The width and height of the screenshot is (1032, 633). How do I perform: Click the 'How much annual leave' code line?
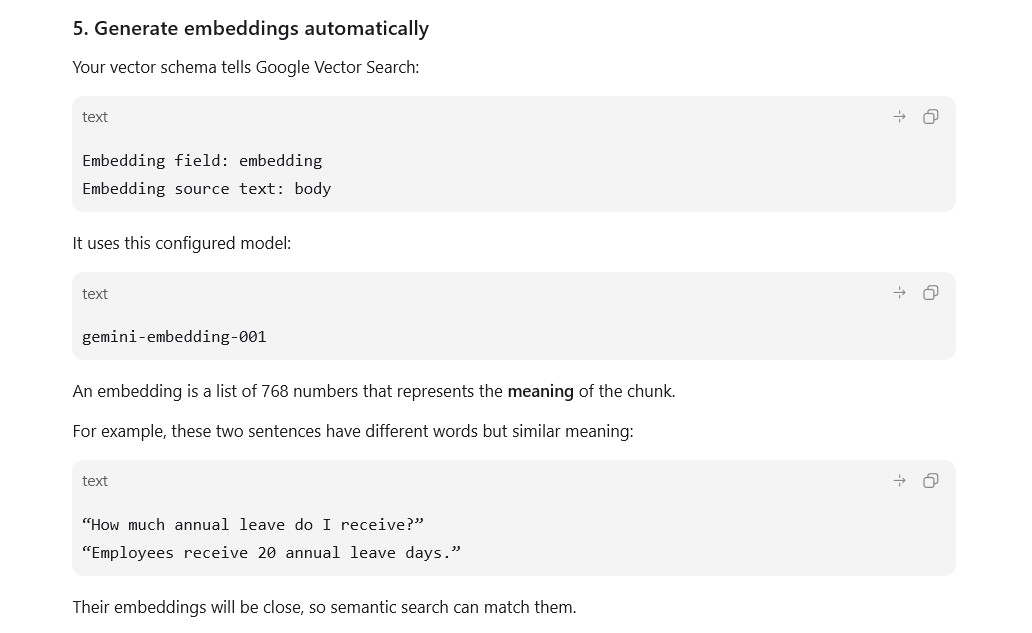click(x=253, y=525)
